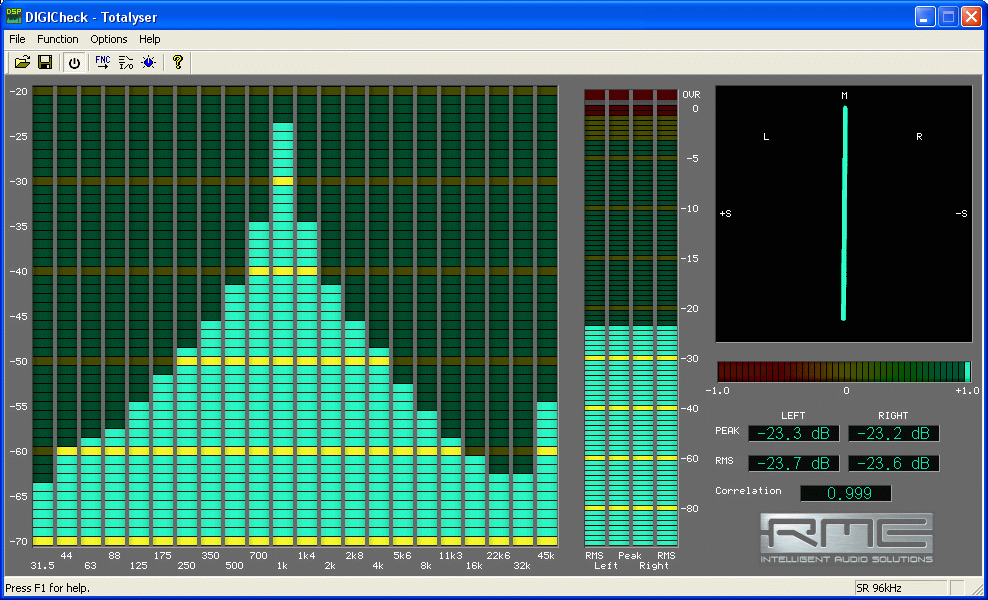Viewport: 988px width, 600px height.
Task: Click the -30 level meter scale label
Action: pyautogui.click(x=691, y=359)
